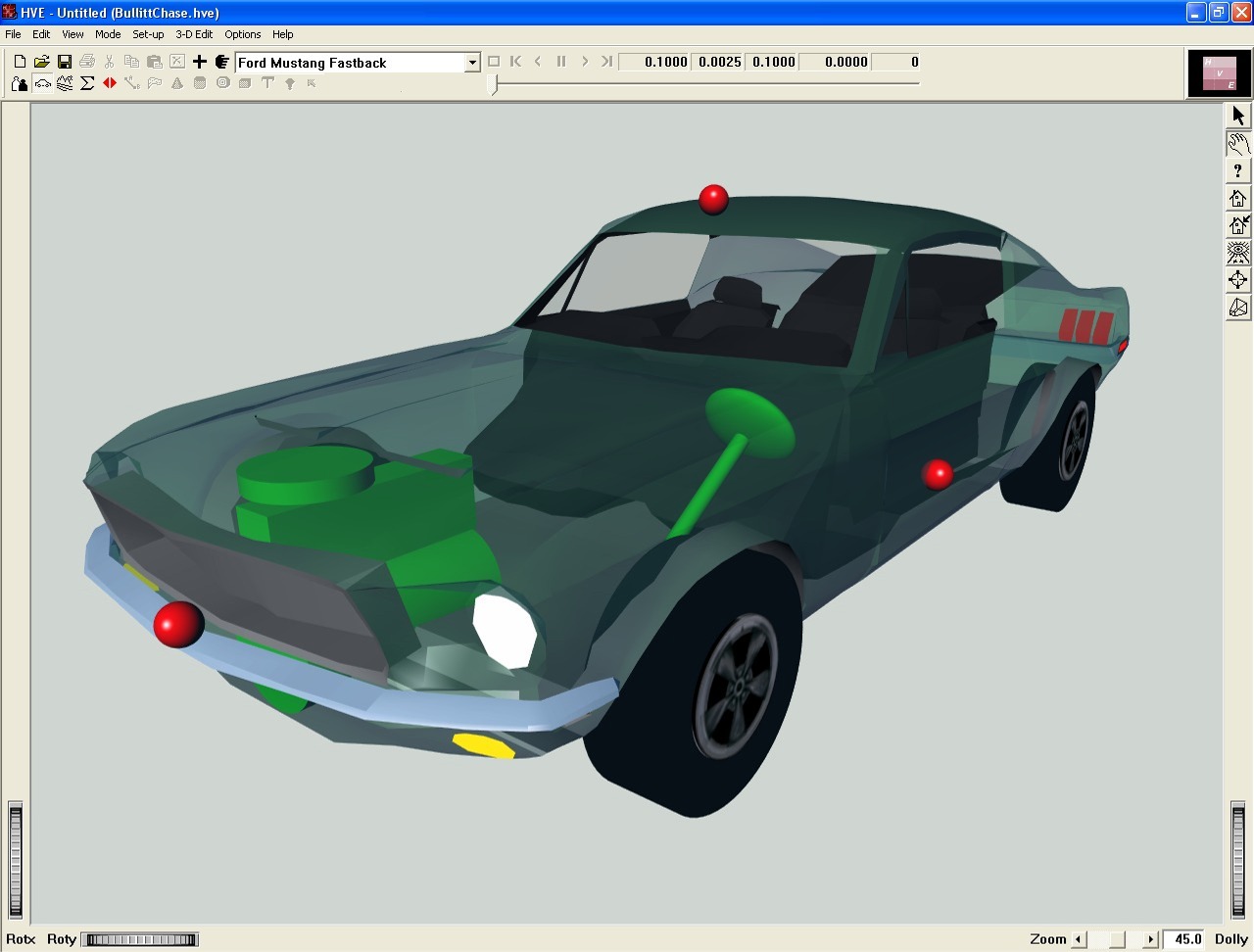Click the sigma event editor icon
Viewport: 1254px width, 952px height.
point(87,84)
